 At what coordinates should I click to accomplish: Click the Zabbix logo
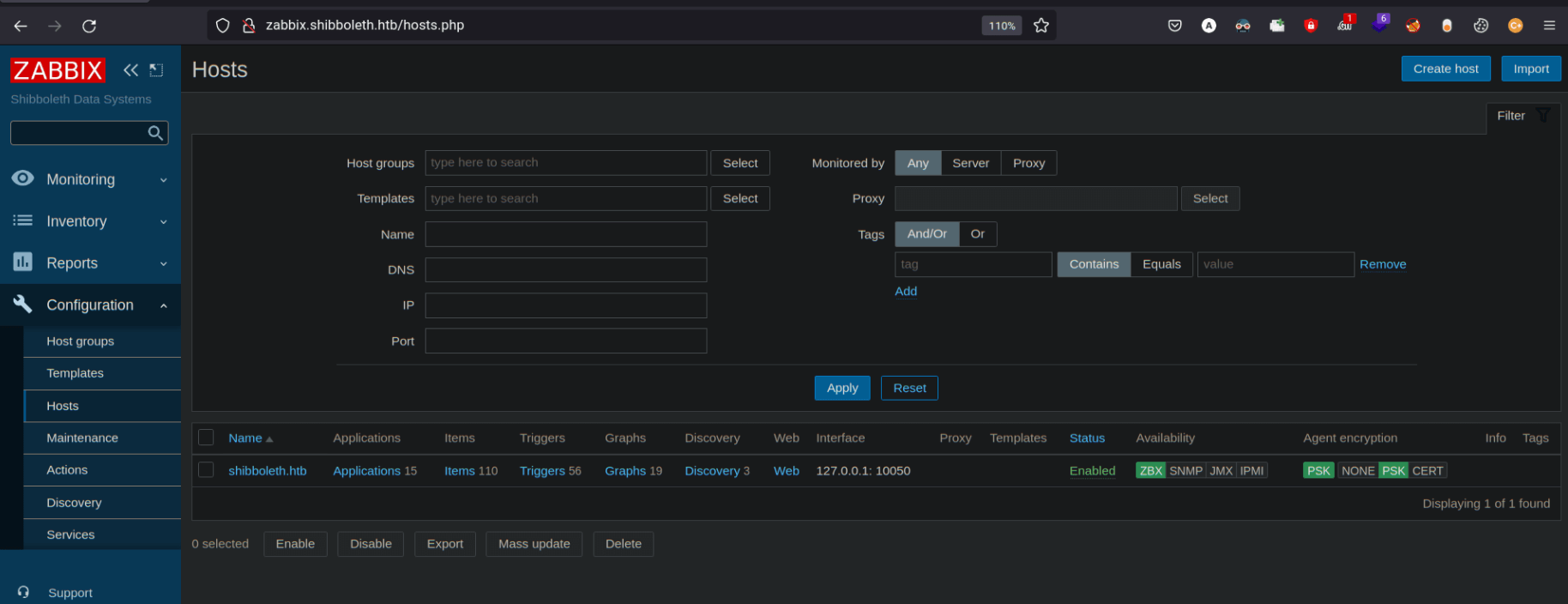point(57,70)
